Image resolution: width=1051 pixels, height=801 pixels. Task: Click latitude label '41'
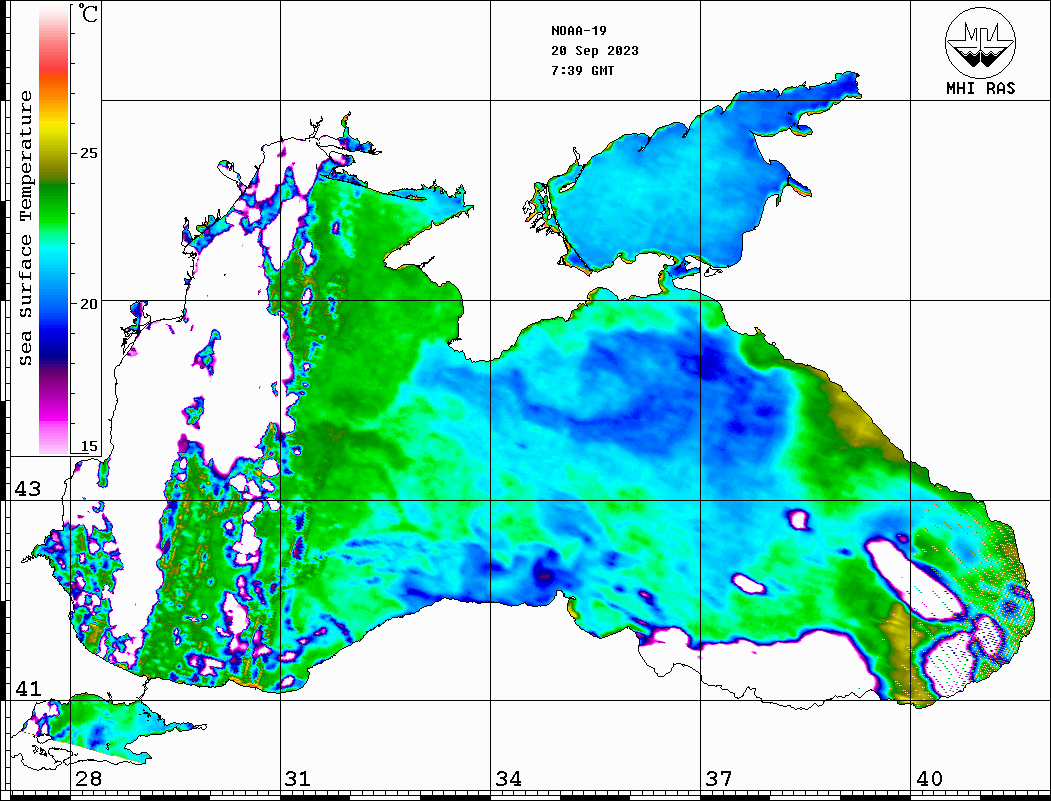(28, 688)
